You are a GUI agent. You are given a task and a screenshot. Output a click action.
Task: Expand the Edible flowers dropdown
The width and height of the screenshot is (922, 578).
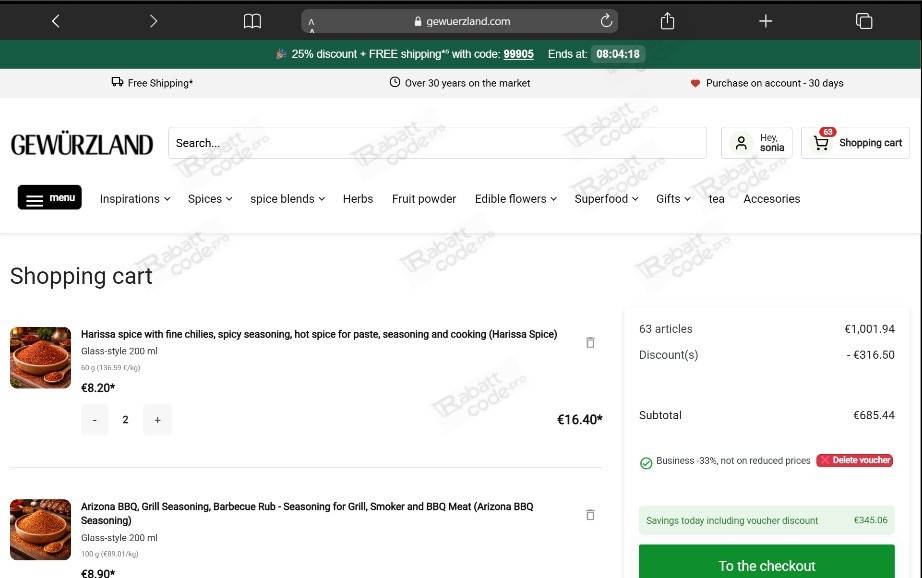516,199
